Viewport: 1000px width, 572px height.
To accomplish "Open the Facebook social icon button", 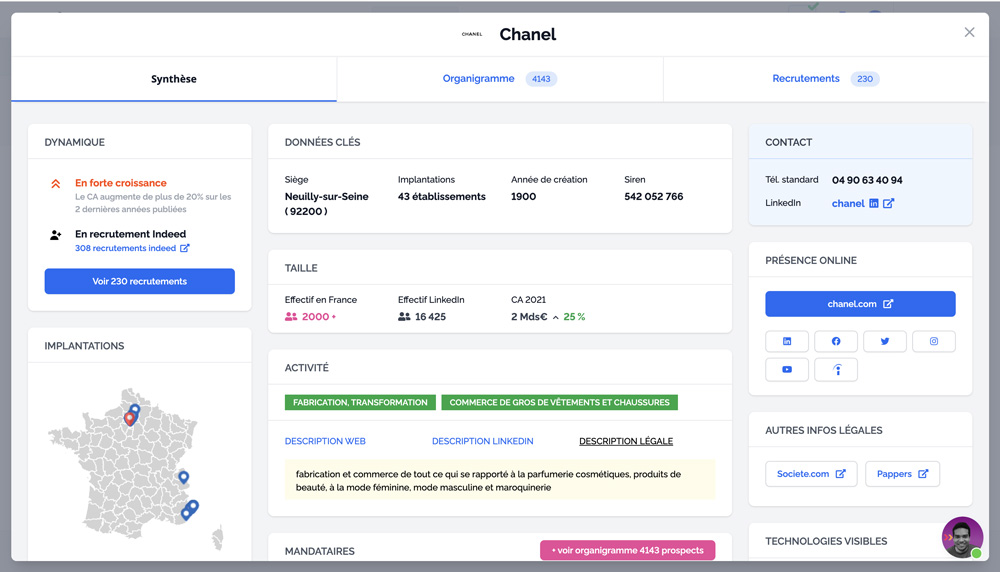I will pos(835,341).
